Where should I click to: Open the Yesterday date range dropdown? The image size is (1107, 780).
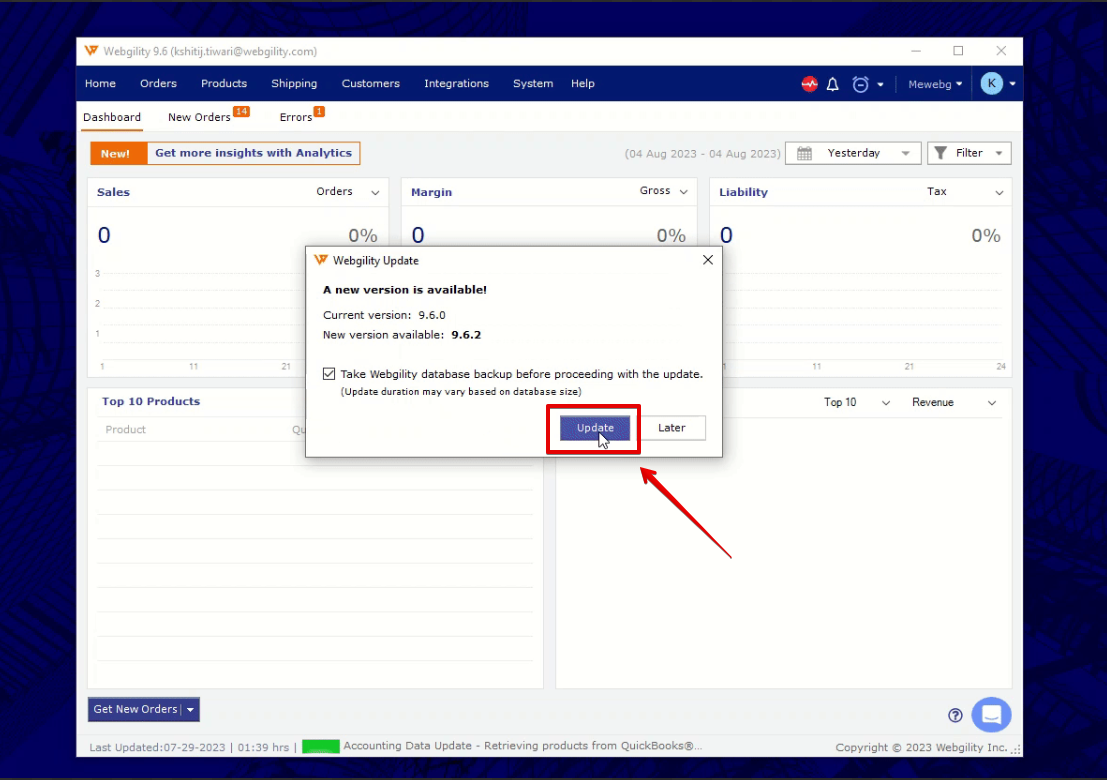[x=853, y=153]
